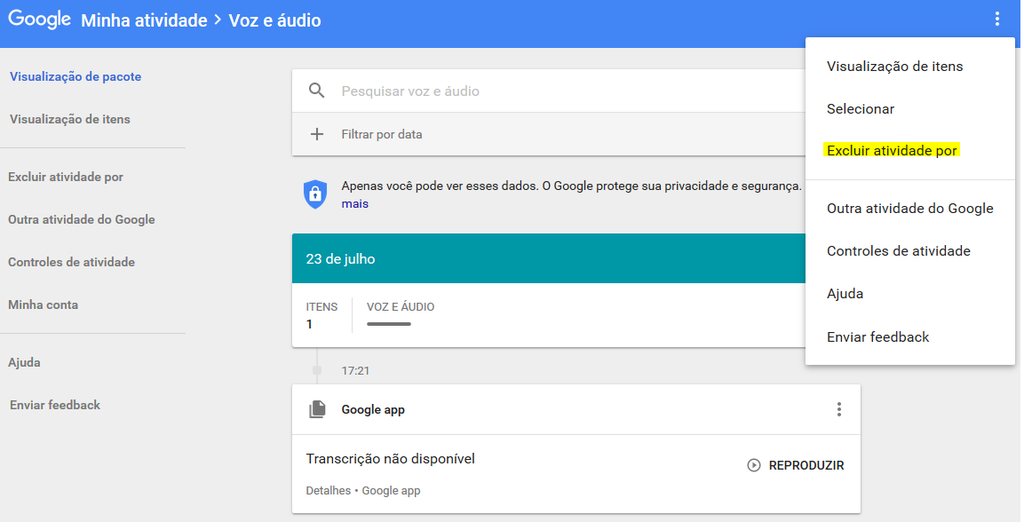Screen dimensions: 1024x522
Task: Go to Minha conta in sidebar
Action: pyautogui.click(x=43, y=304)
